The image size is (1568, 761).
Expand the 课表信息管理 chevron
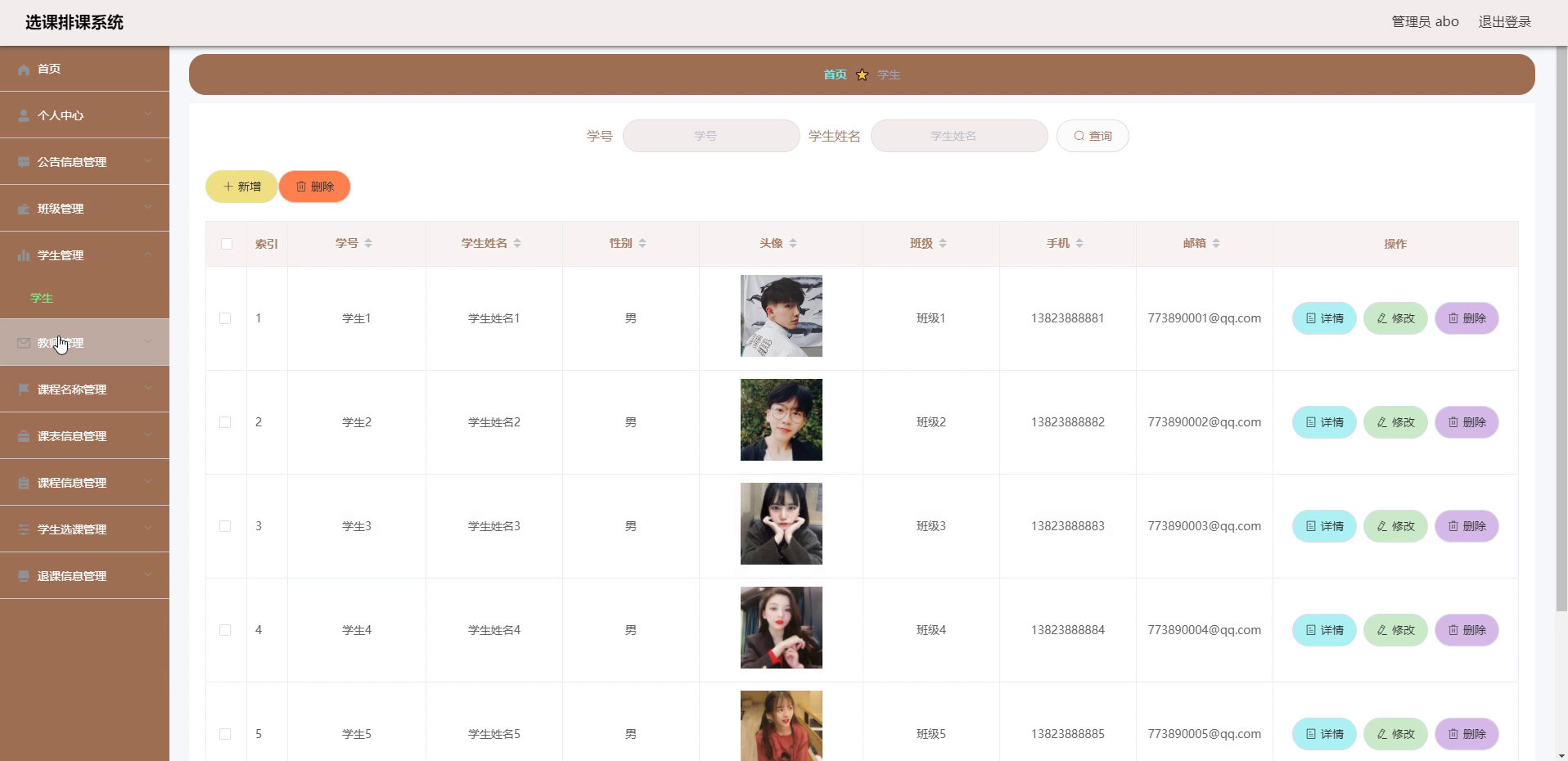point(148,435)
